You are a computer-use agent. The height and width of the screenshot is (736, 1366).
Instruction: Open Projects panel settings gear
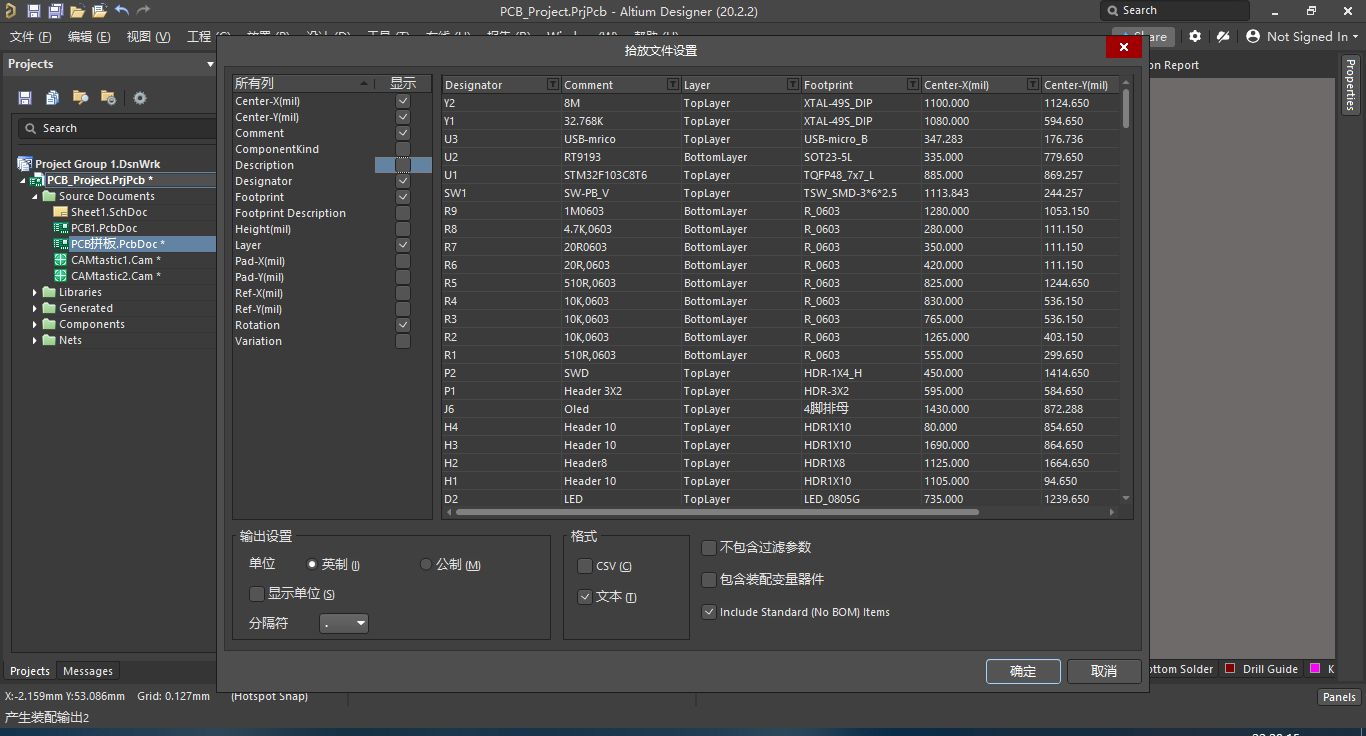tap(140, 97)
